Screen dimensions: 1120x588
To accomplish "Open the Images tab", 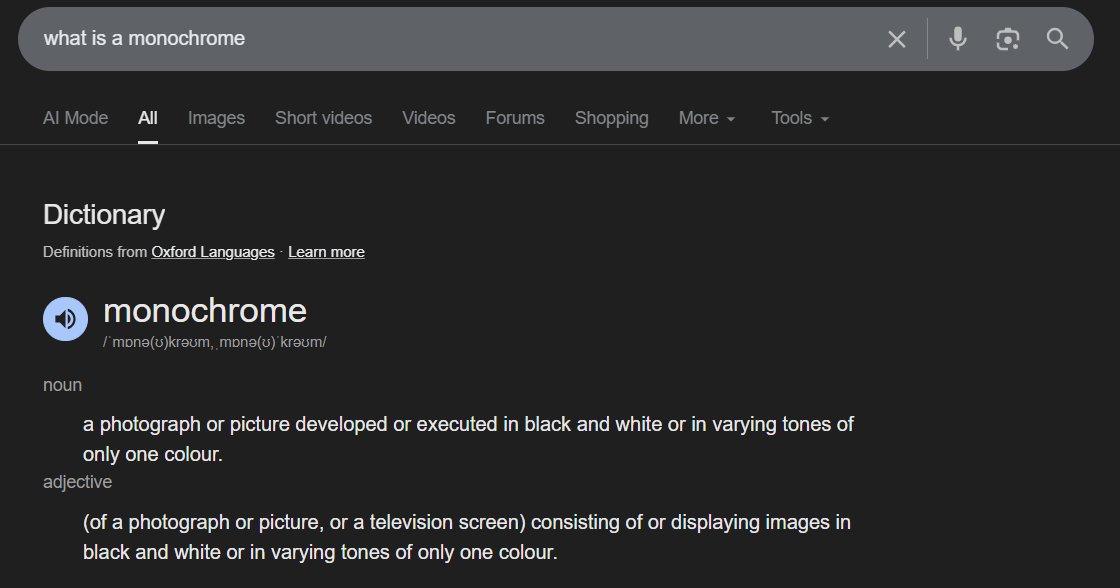I will [216, 118].
